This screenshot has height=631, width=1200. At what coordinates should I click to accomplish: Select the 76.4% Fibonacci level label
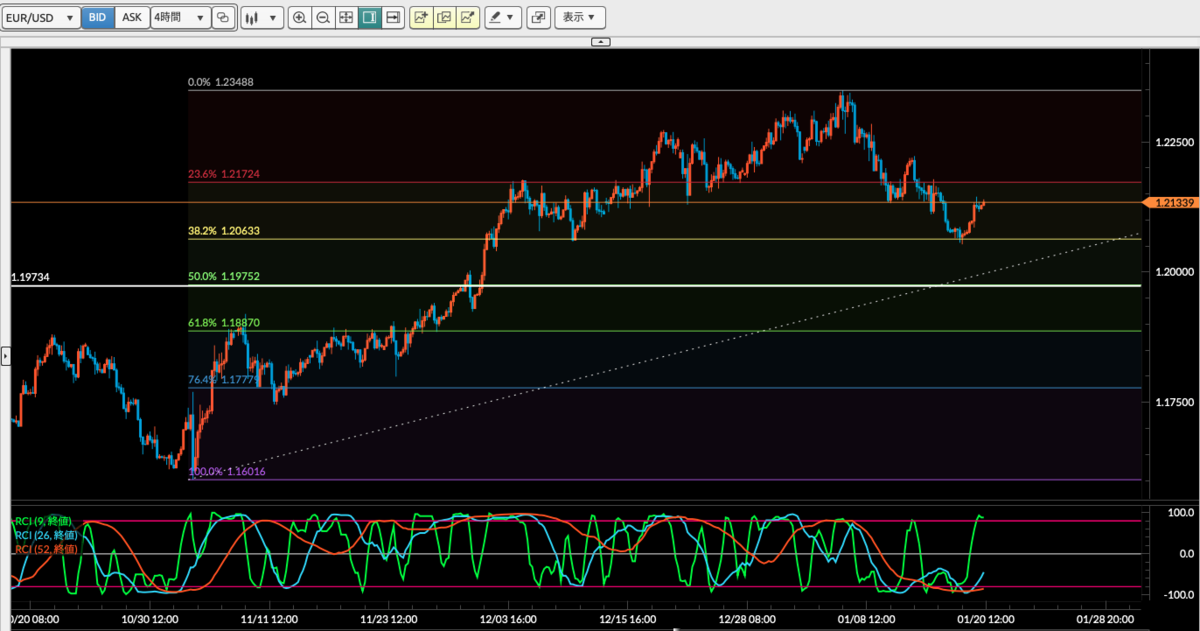223,380
